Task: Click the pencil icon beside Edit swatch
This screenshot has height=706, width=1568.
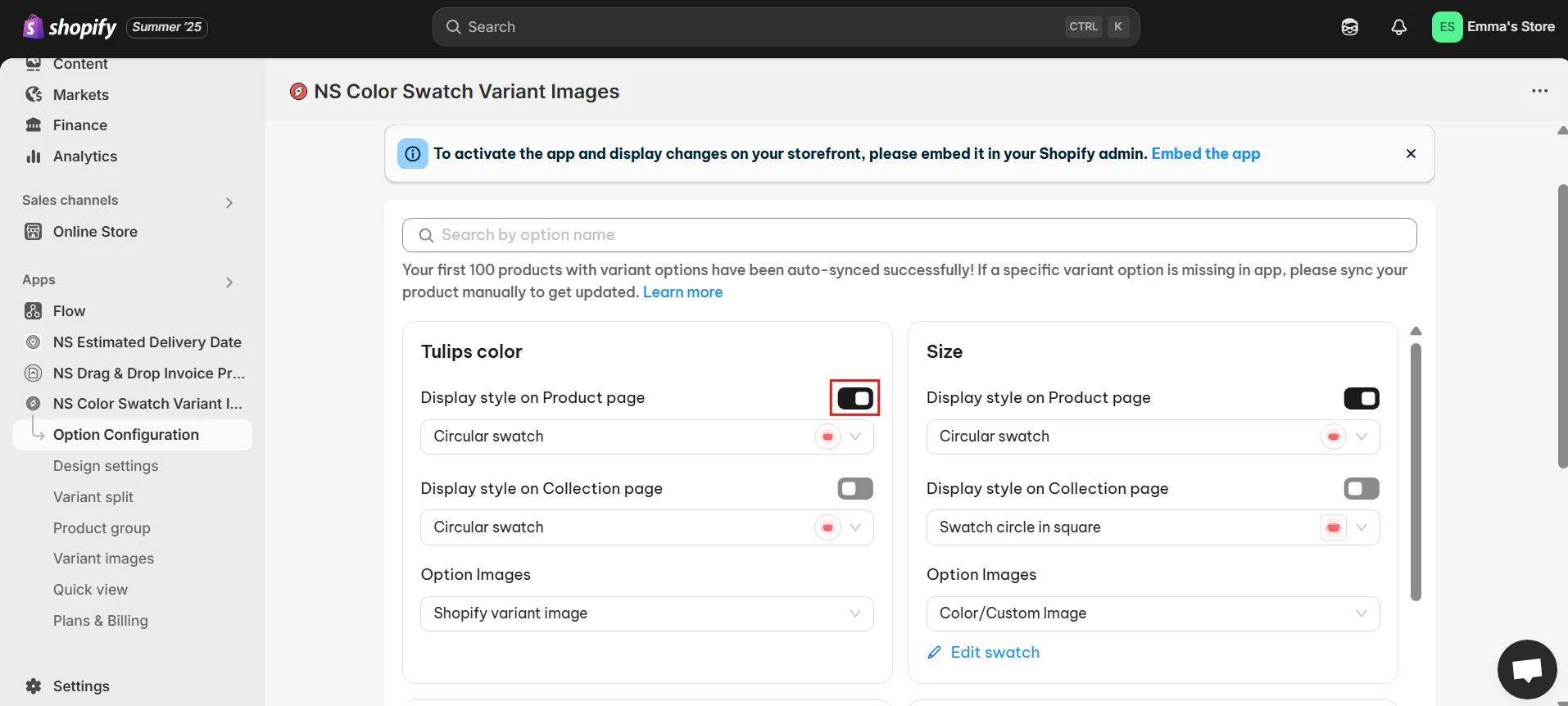Action: [934, 653]
